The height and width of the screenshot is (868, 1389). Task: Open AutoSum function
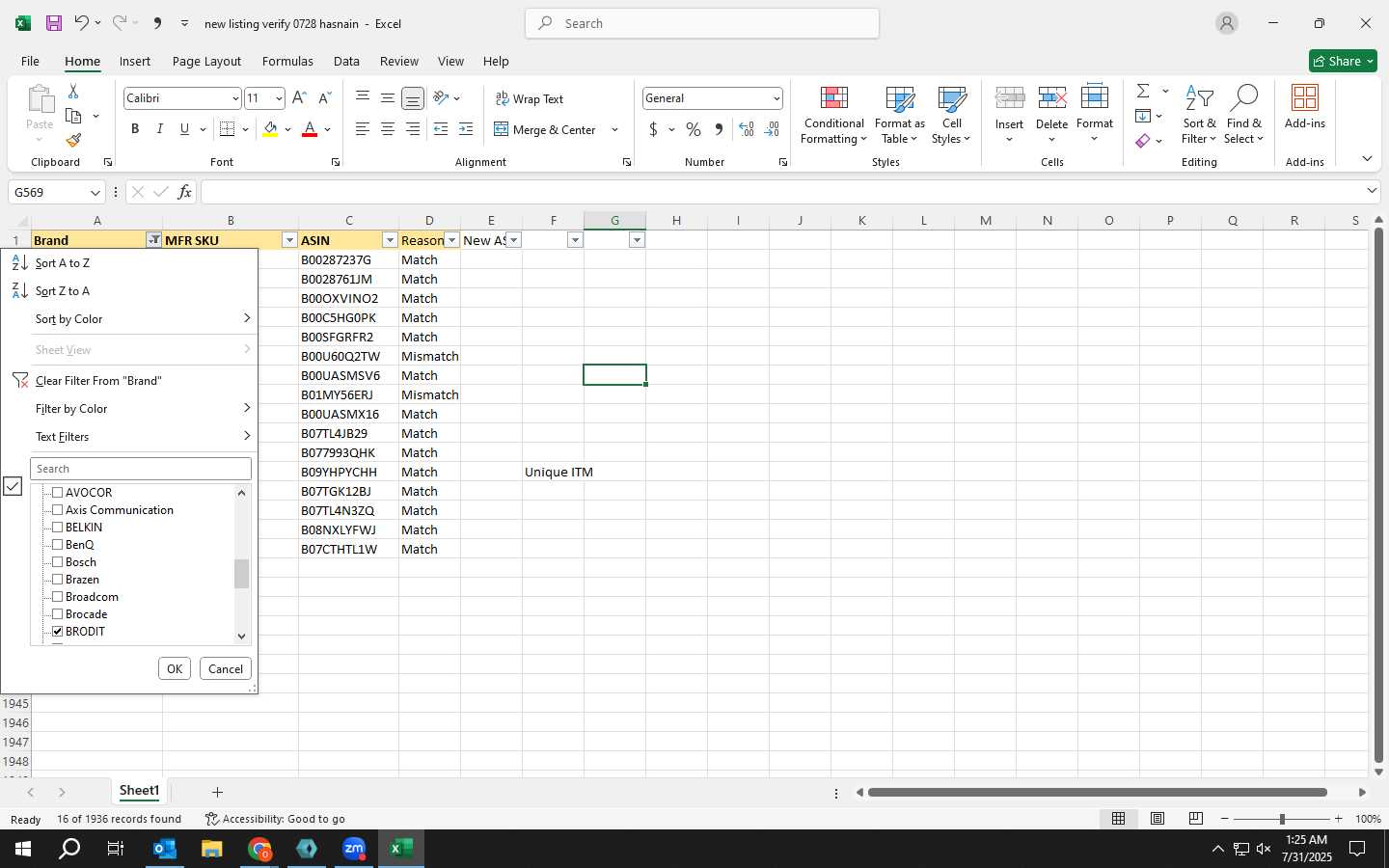point(1143,91)
